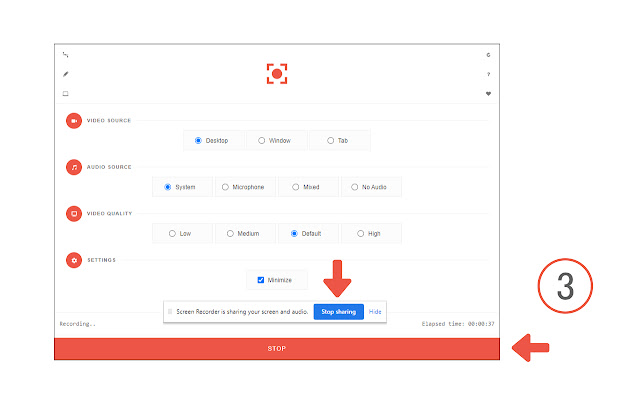Click the AUDIO SOURCE heading
The height and width of the screenshot is (400, 640).
tap(109, 167)
